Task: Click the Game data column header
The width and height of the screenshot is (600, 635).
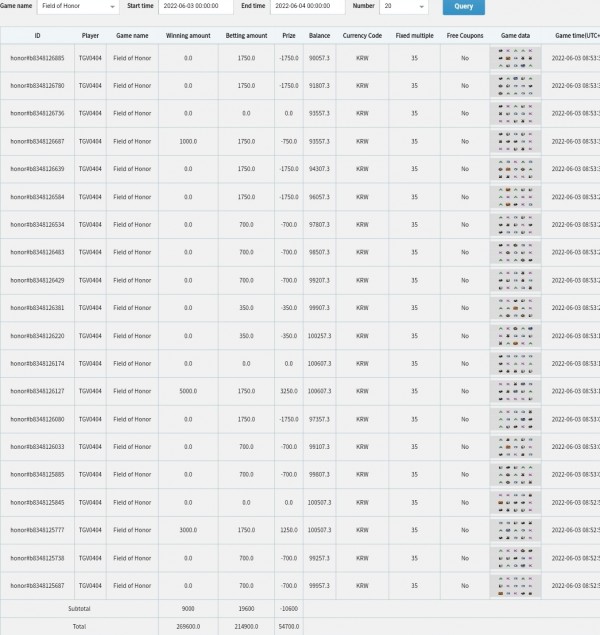Action: pyautogui.click(x=515, y=36)
